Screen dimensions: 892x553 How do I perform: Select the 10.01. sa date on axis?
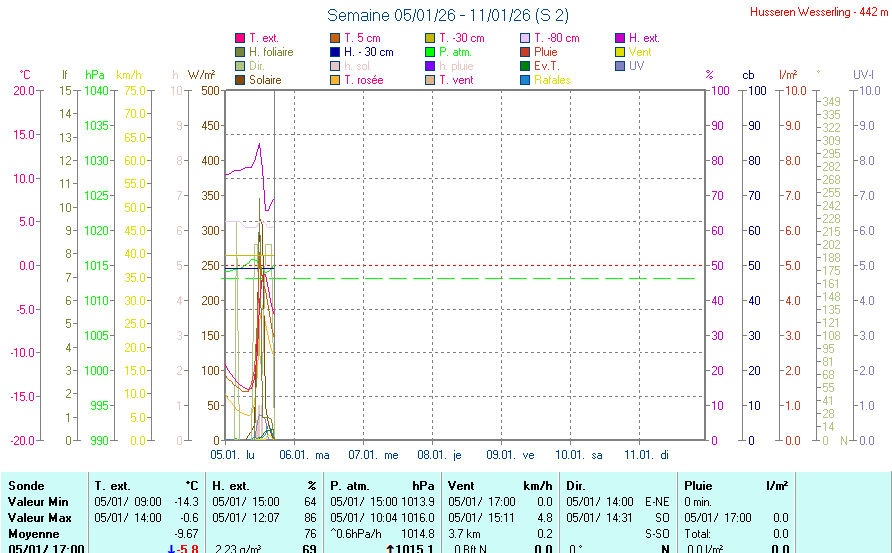click(586, 454)
